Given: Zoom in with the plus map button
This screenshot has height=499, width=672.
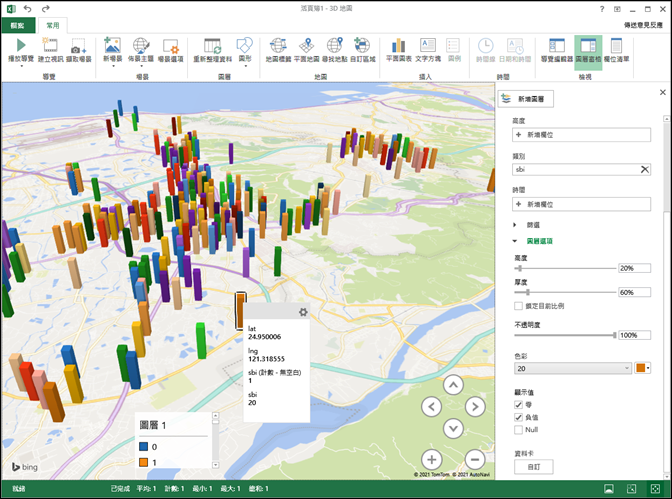Looking at the screenshot, I should (432, 460).
